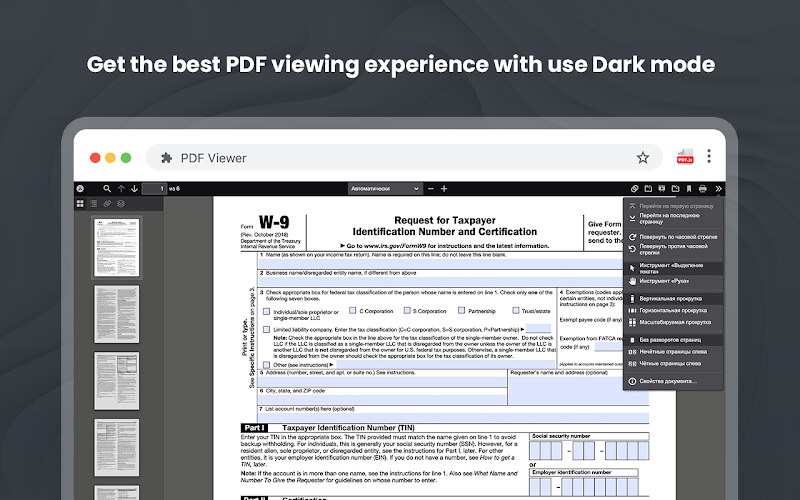
Task: Open the zoom level dropdown Автоматически
Action: coord(385,189)
